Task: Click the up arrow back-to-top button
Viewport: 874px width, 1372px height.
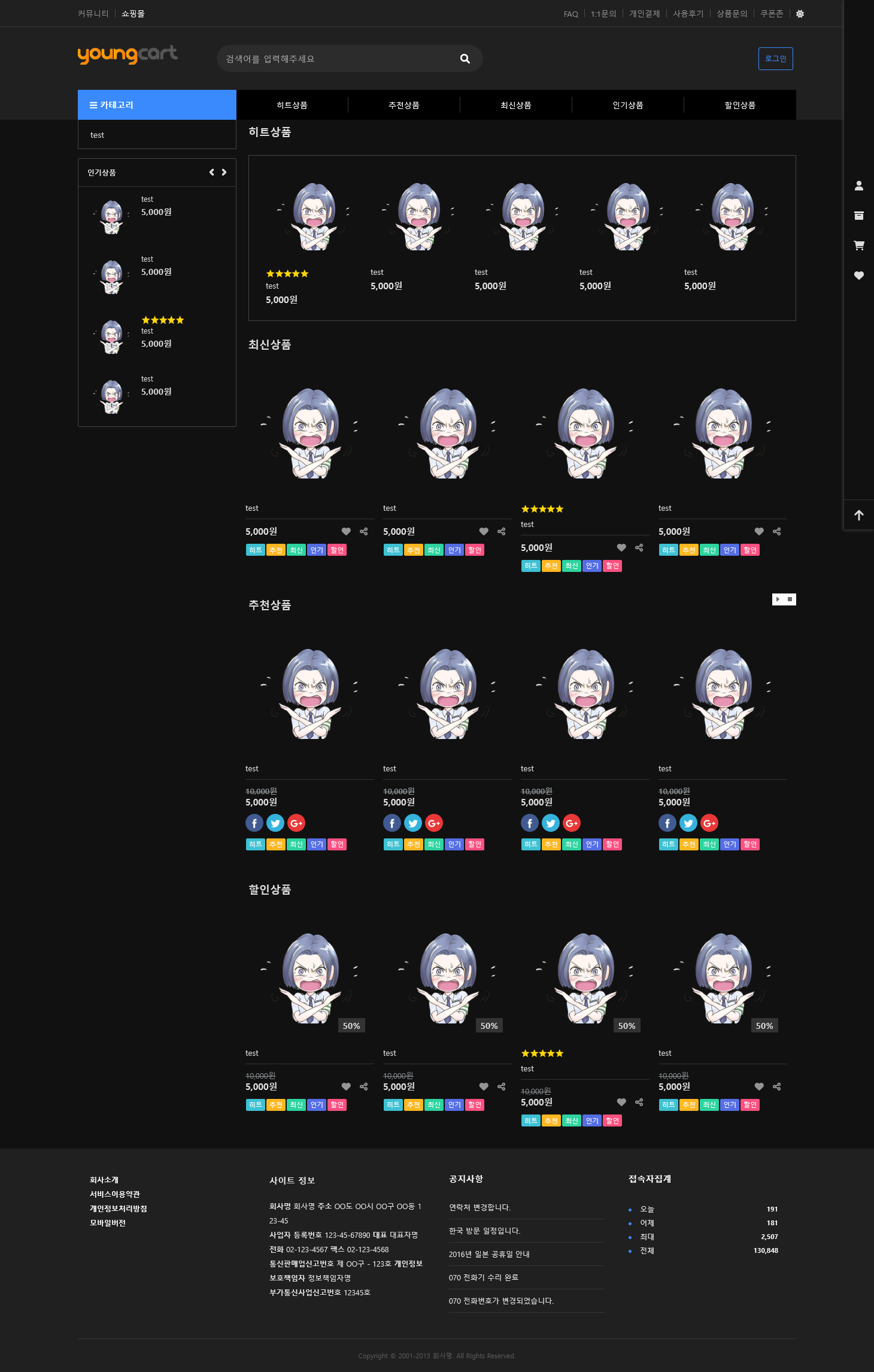Action: pos(858,515)
